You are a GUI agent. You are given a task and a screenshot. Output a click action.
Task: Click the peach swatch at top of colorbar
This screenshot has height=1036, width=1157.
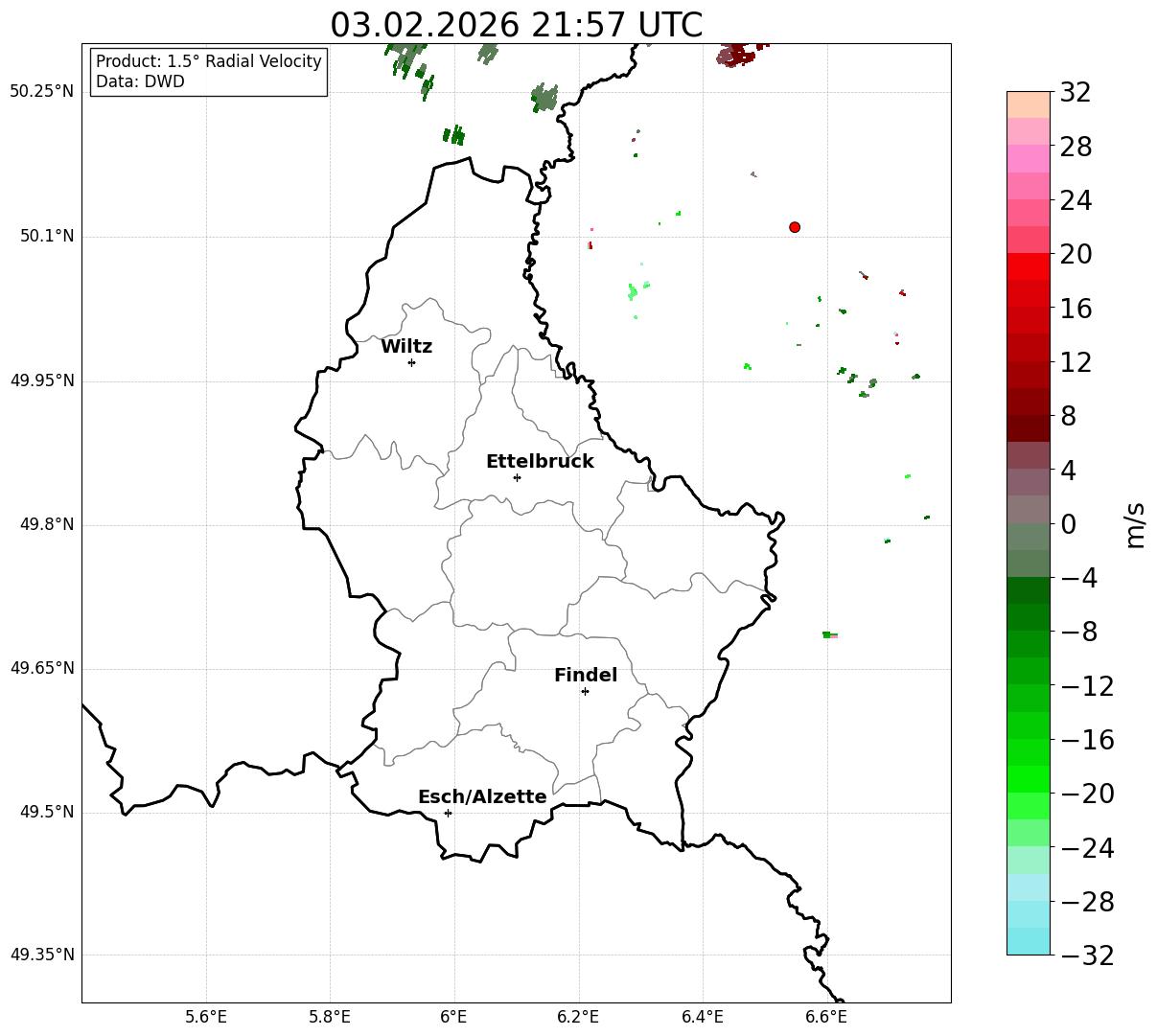[1029, 104]
